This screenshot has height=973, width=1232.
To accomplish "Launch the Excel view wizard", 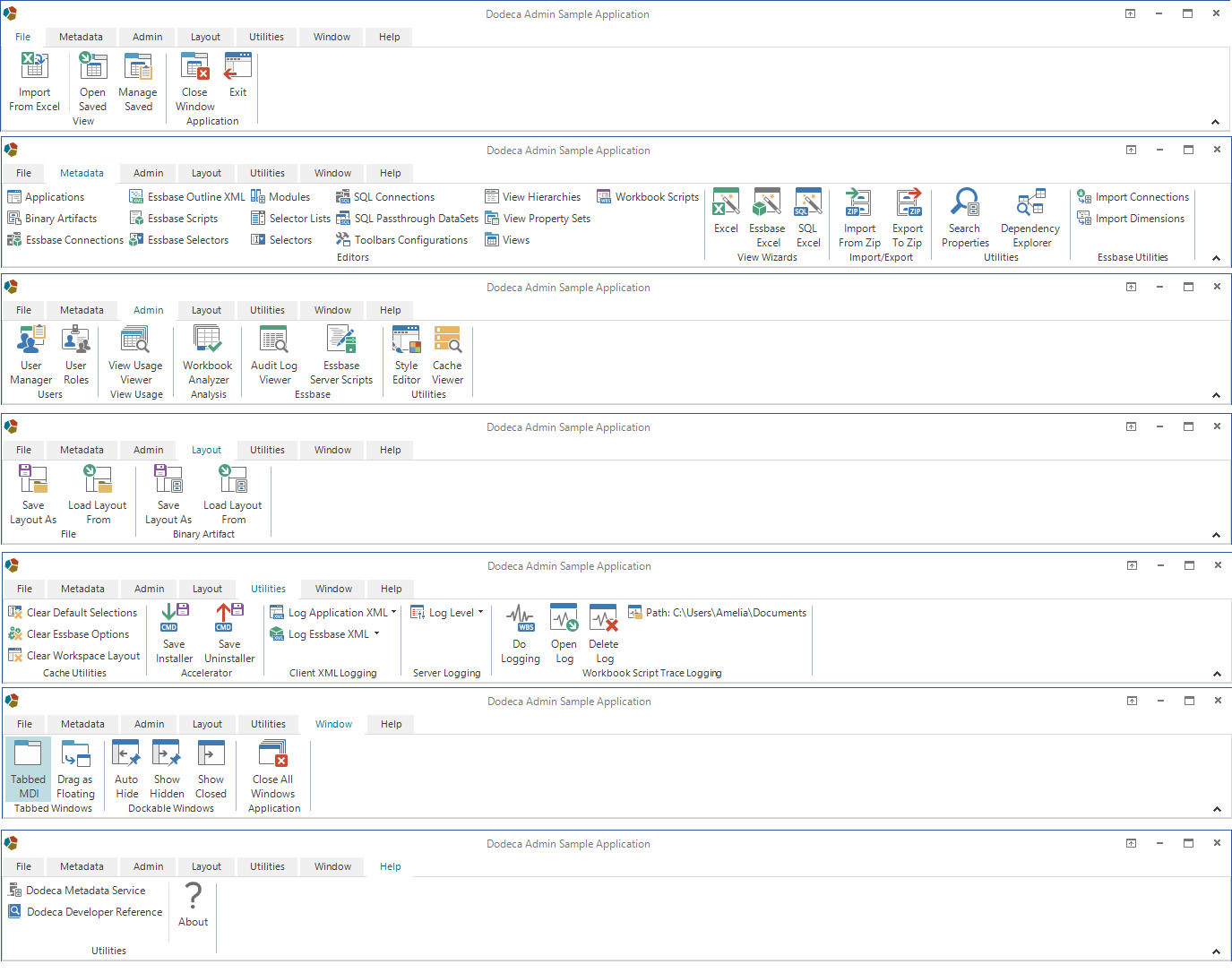I will click(x=726, y=211).
